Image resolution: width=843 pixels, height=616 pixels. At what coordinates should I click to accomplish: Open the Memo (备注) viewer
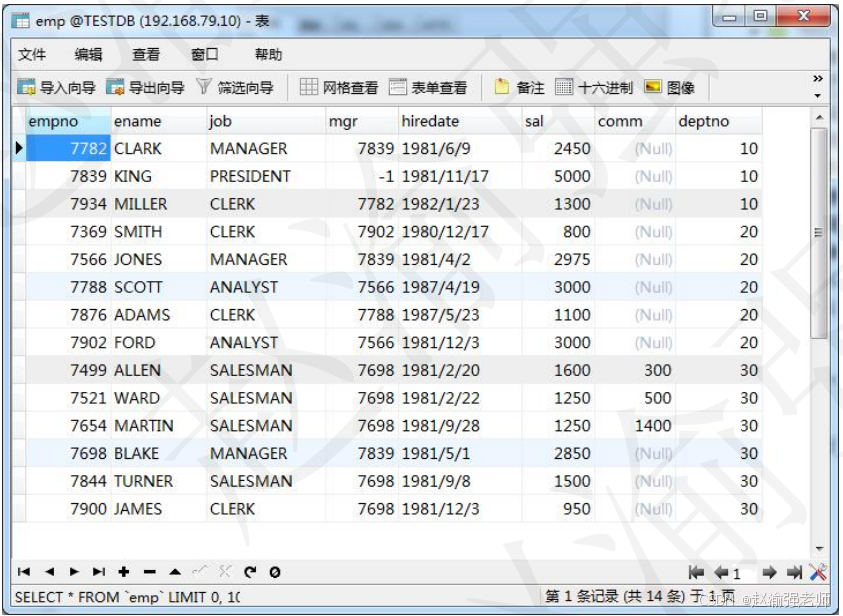[519, 87]
